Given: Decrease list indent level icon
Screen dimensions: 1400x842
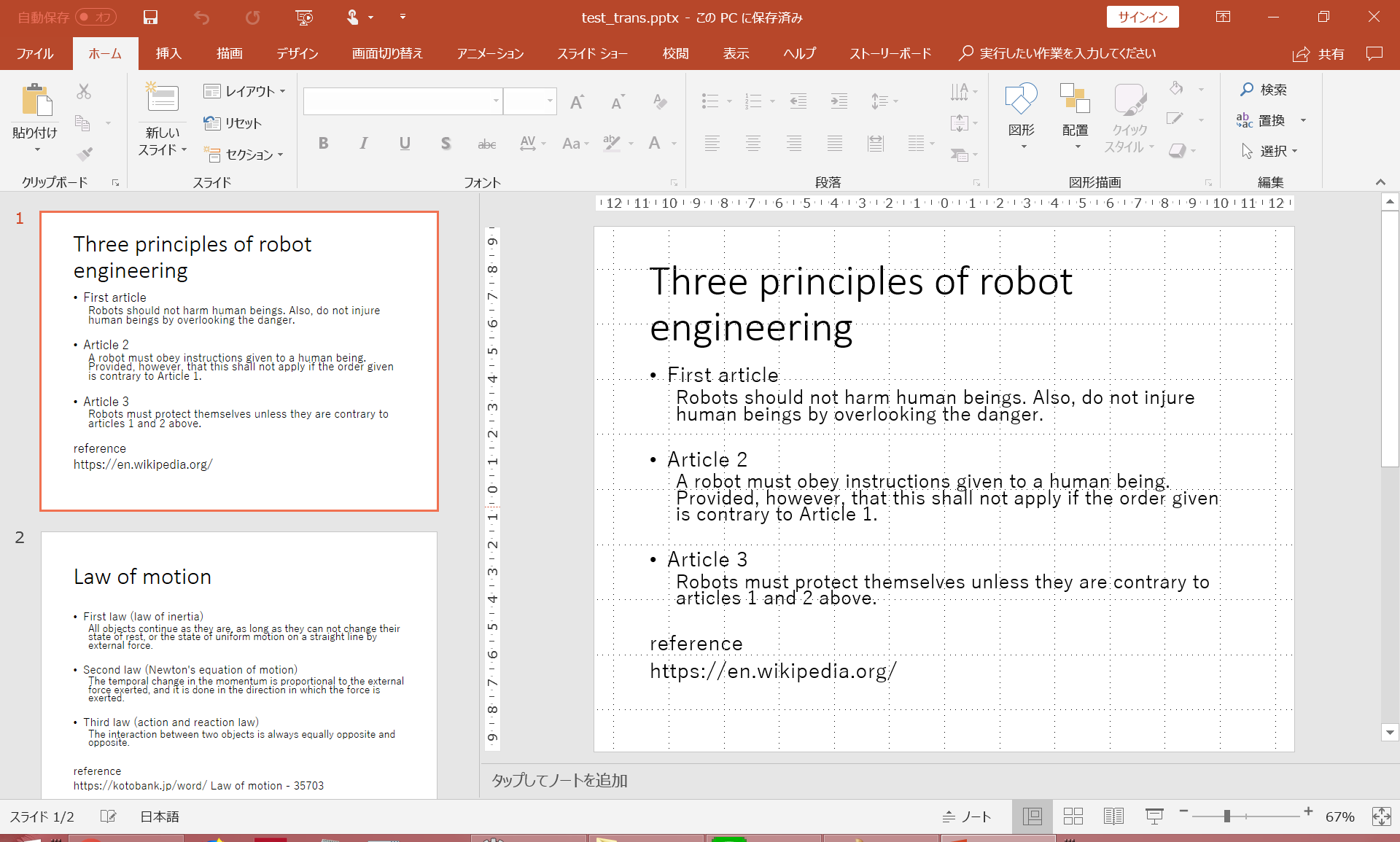Looking at the screenshot, I should coord(798,101).
